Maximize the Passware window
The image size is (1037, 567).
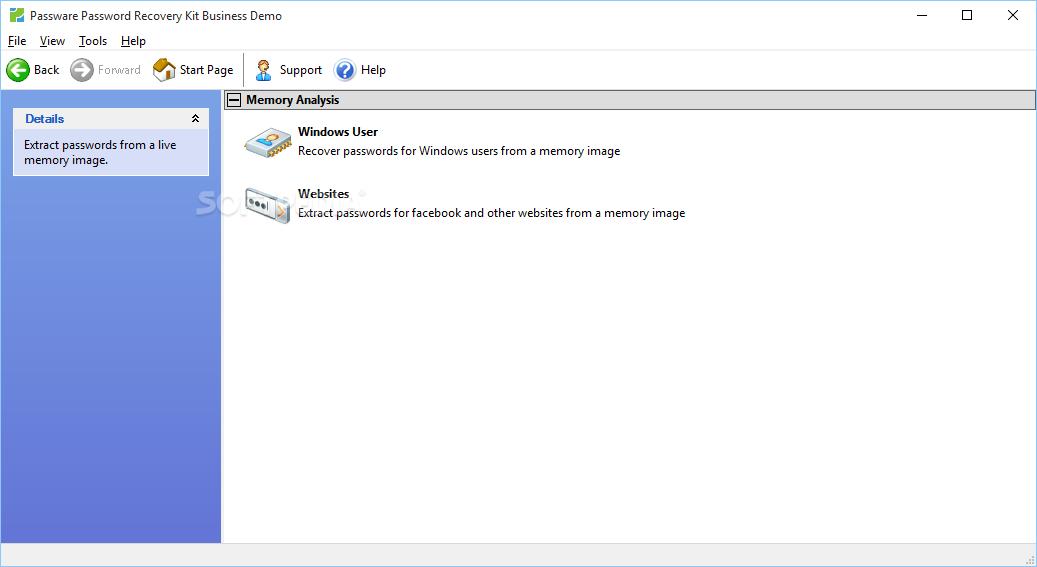[967, 15]
